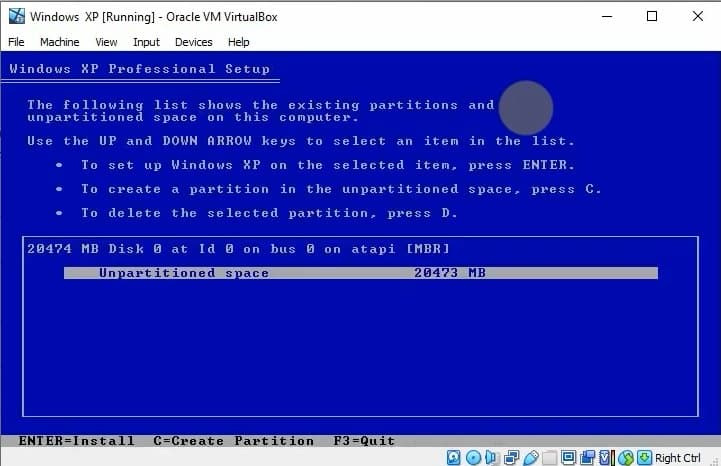Click the USB devices status icon

pos(531,458)
